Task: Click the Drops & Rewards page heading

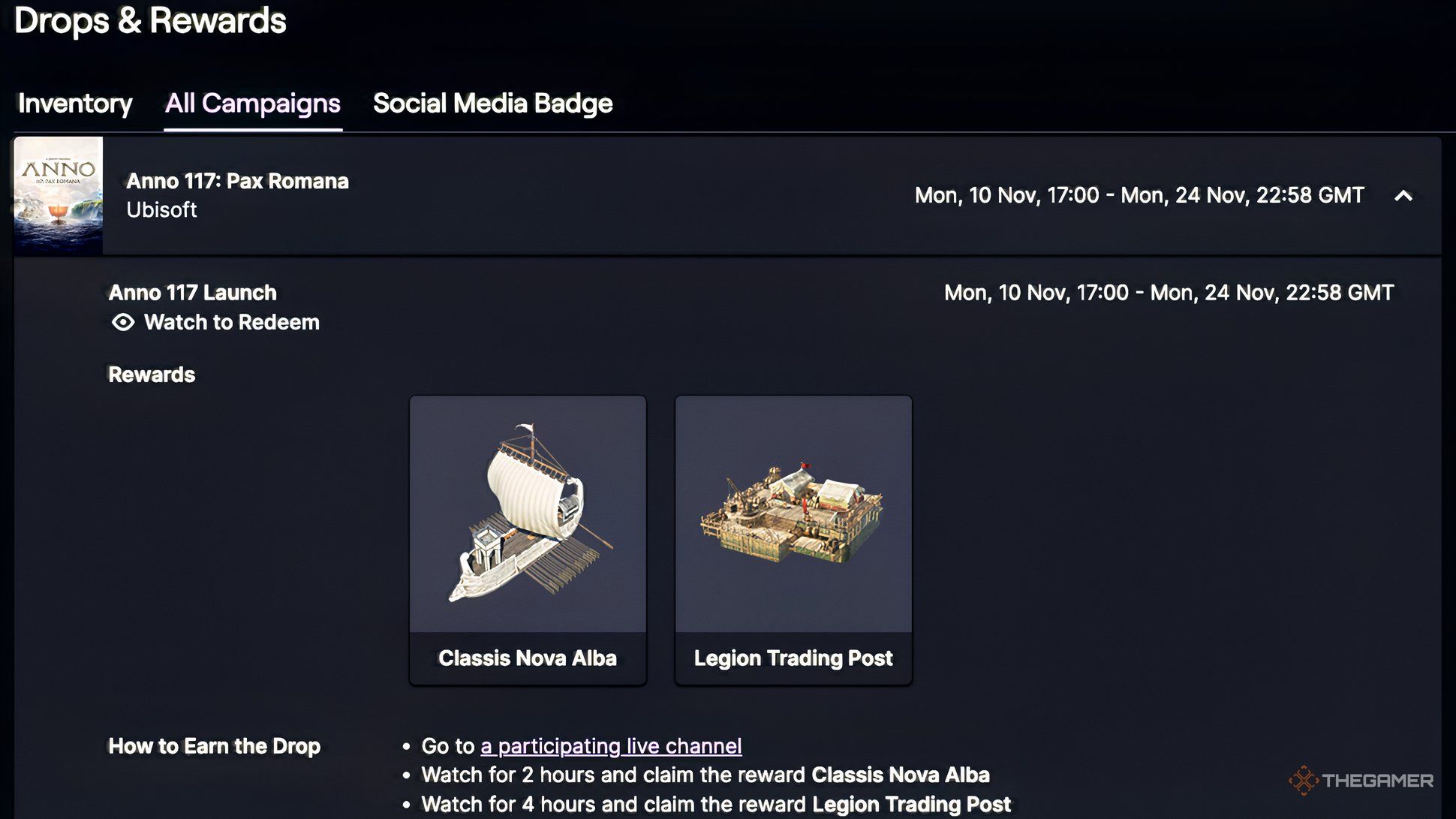Action: 150,21
